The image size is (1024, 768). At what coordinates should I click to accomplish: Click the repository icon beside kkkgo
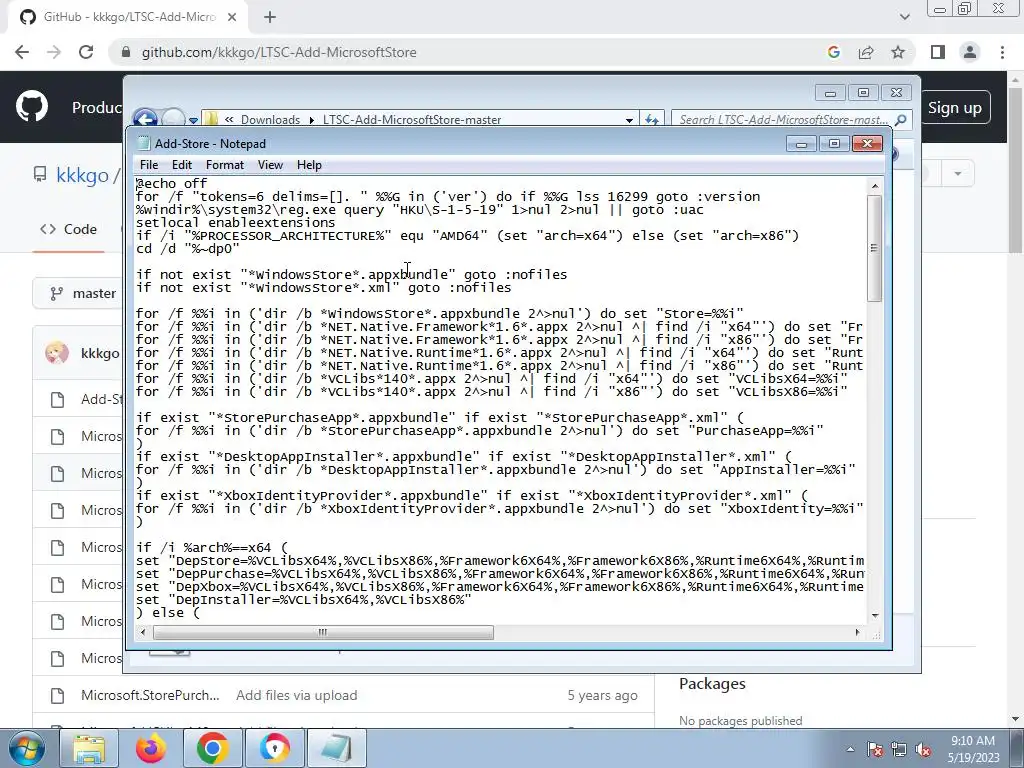pos(40,174)
